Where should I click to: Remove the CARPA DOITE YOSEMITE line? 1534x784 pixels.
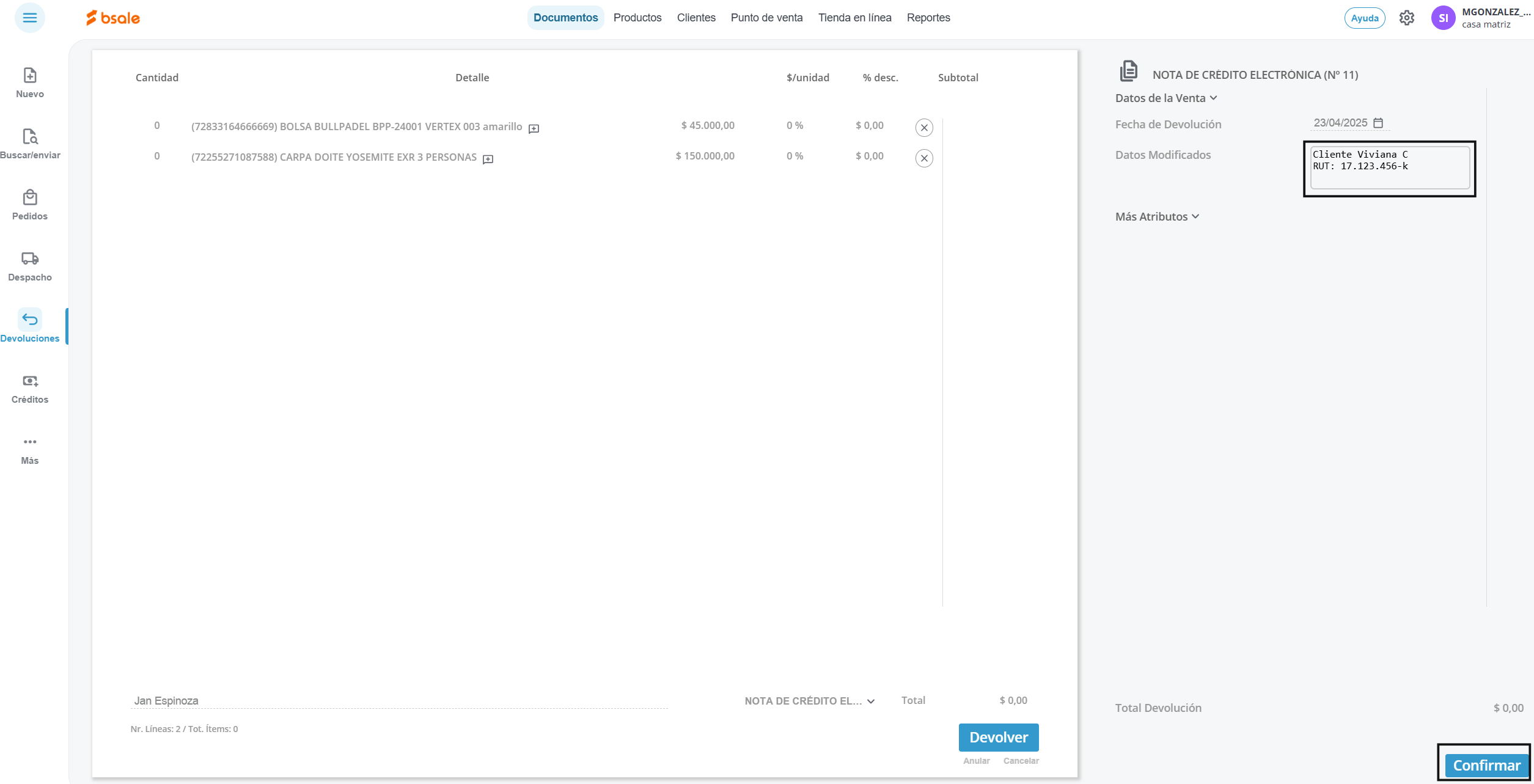pyautogui.click(x=923, y=158)
